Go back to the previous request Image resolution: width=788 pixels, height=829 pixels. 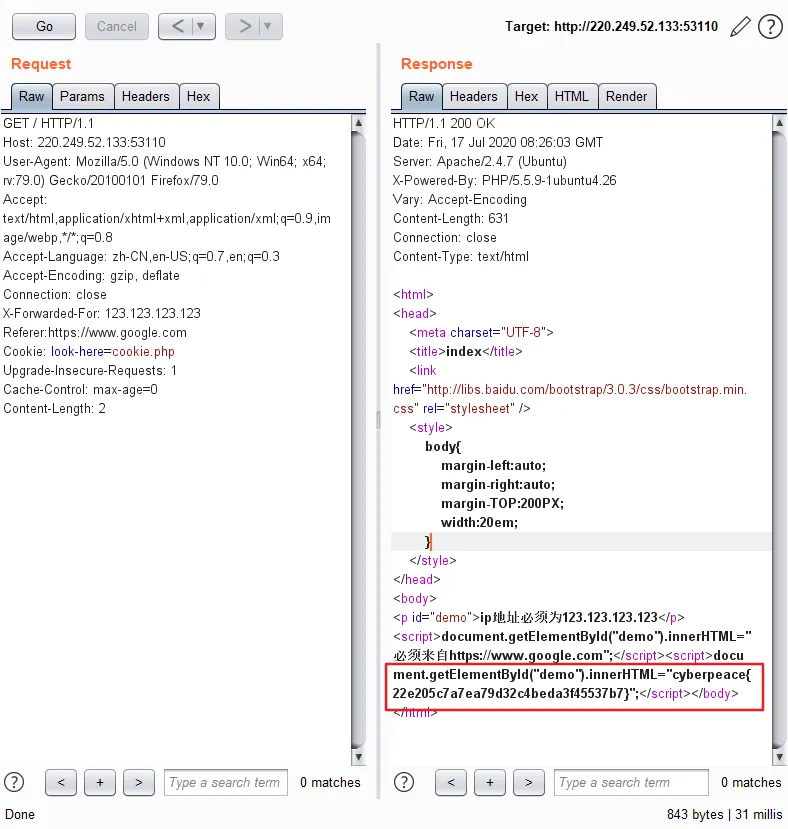click(x=178, y=26)
